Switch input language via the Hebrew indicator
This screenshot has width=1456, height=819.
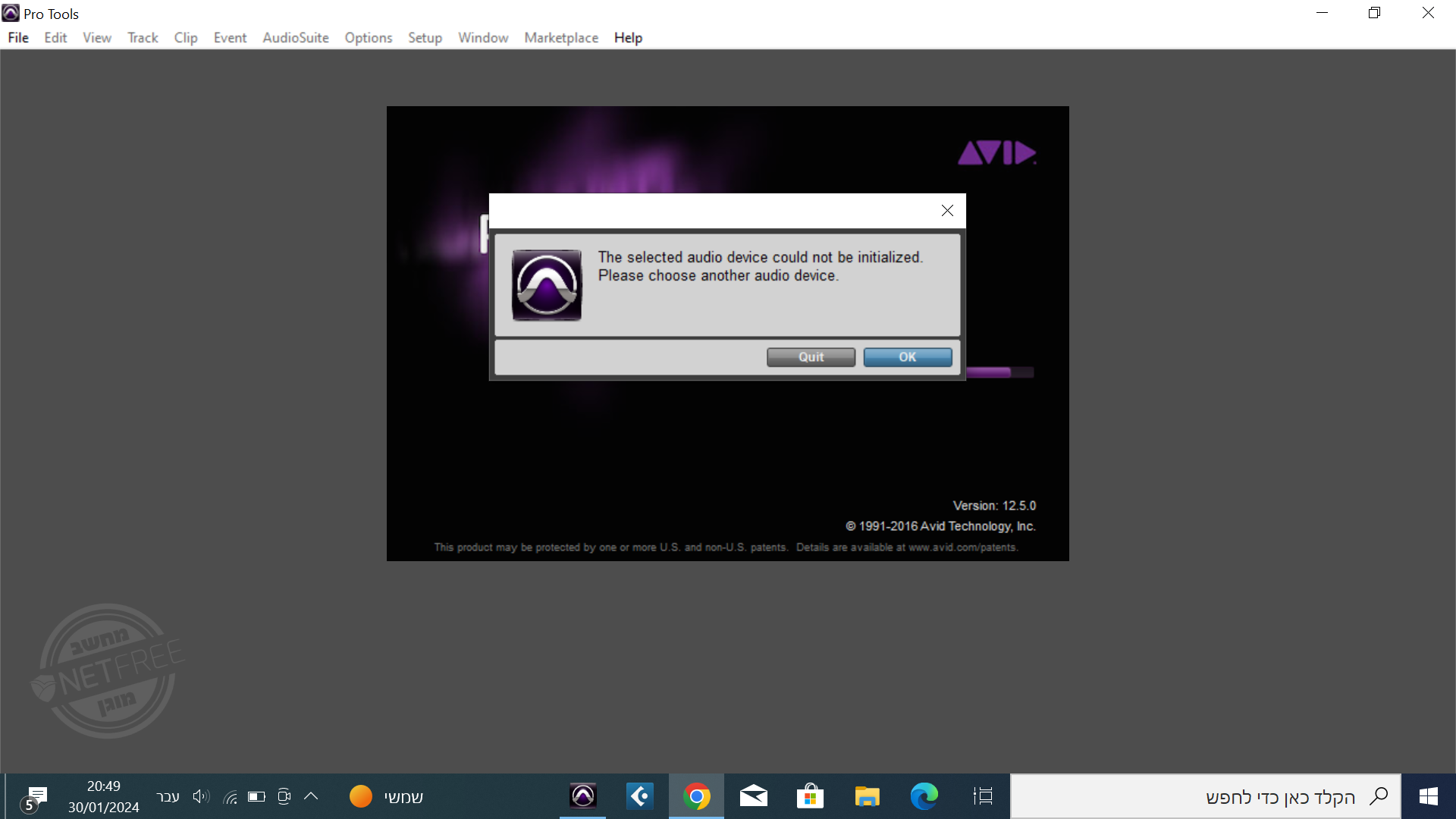(x=168, y=796)
